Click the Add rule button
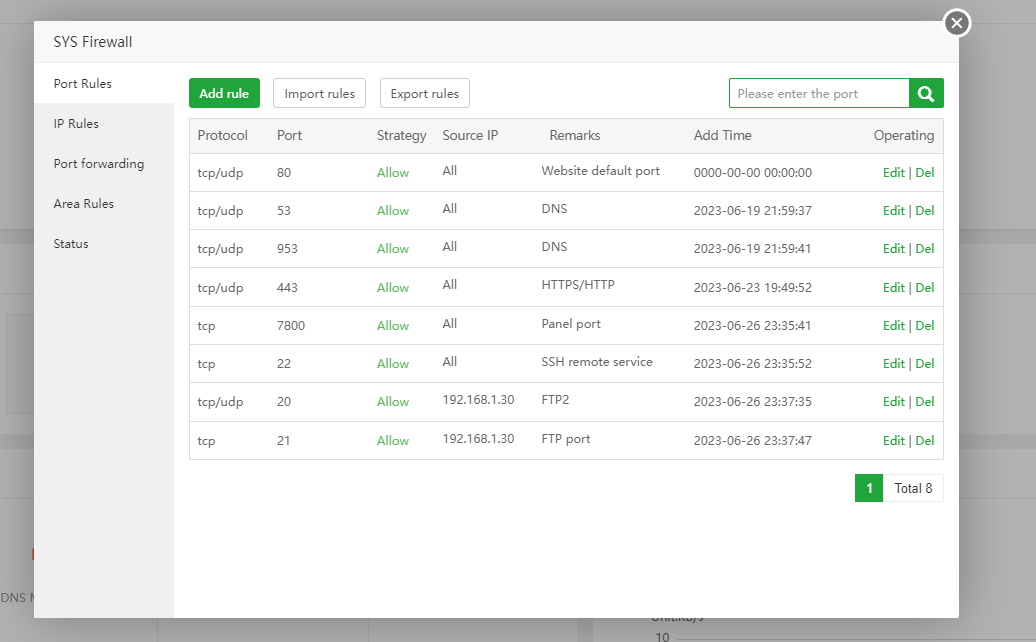This screenshot has height=642, width=1036. (x=224, y=93)
